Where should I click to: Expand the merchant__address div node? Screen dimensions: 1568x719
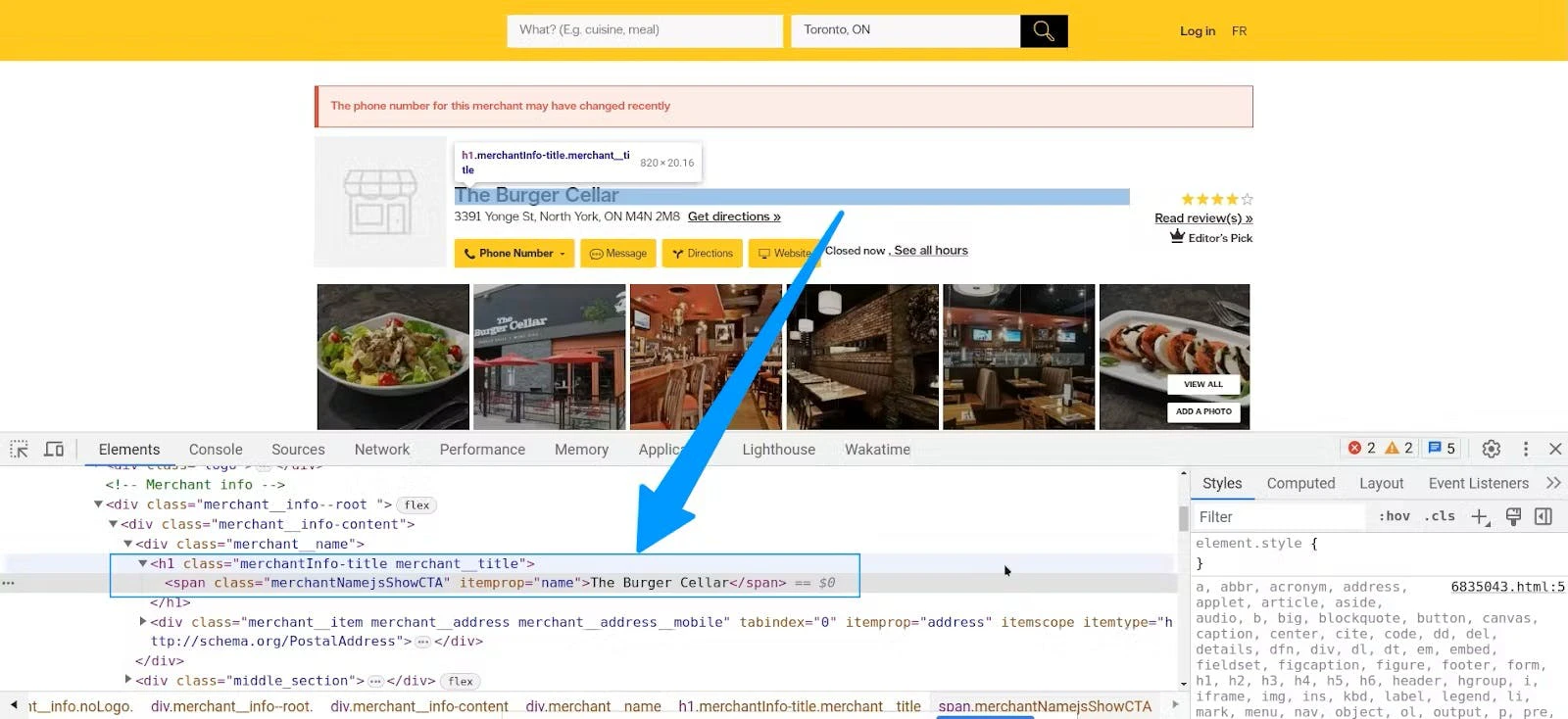point(142,621)
